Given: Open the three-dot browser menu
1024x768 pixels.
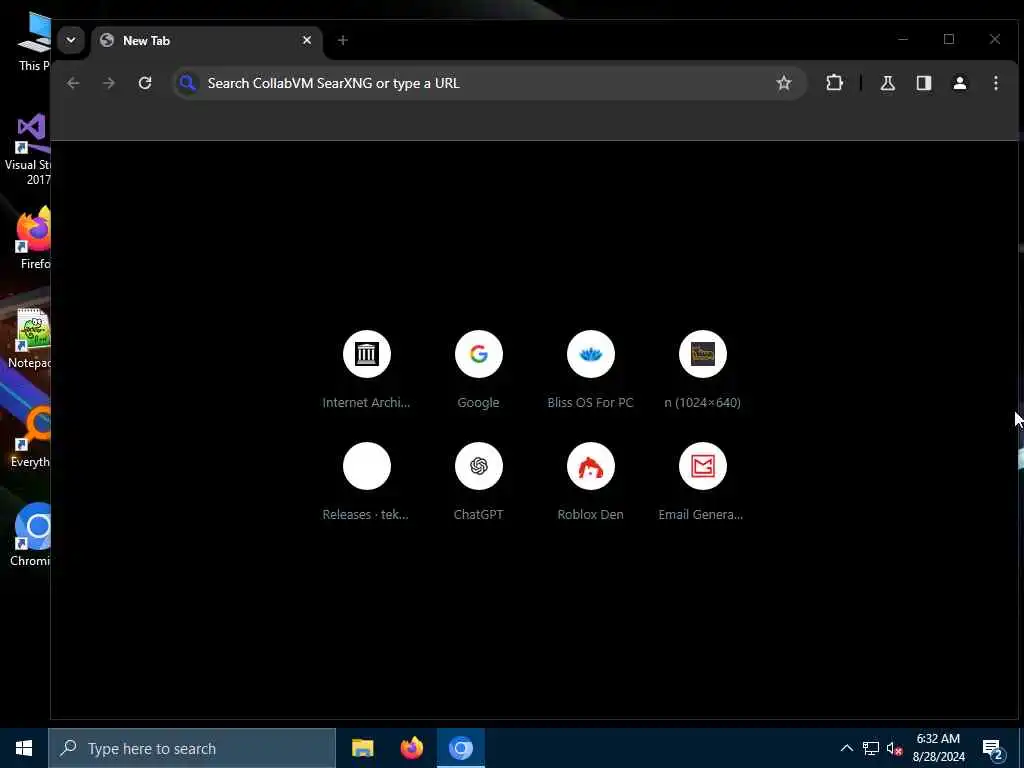Looking at the screenshot, I should pyautogui.click(x=995, y=83).
